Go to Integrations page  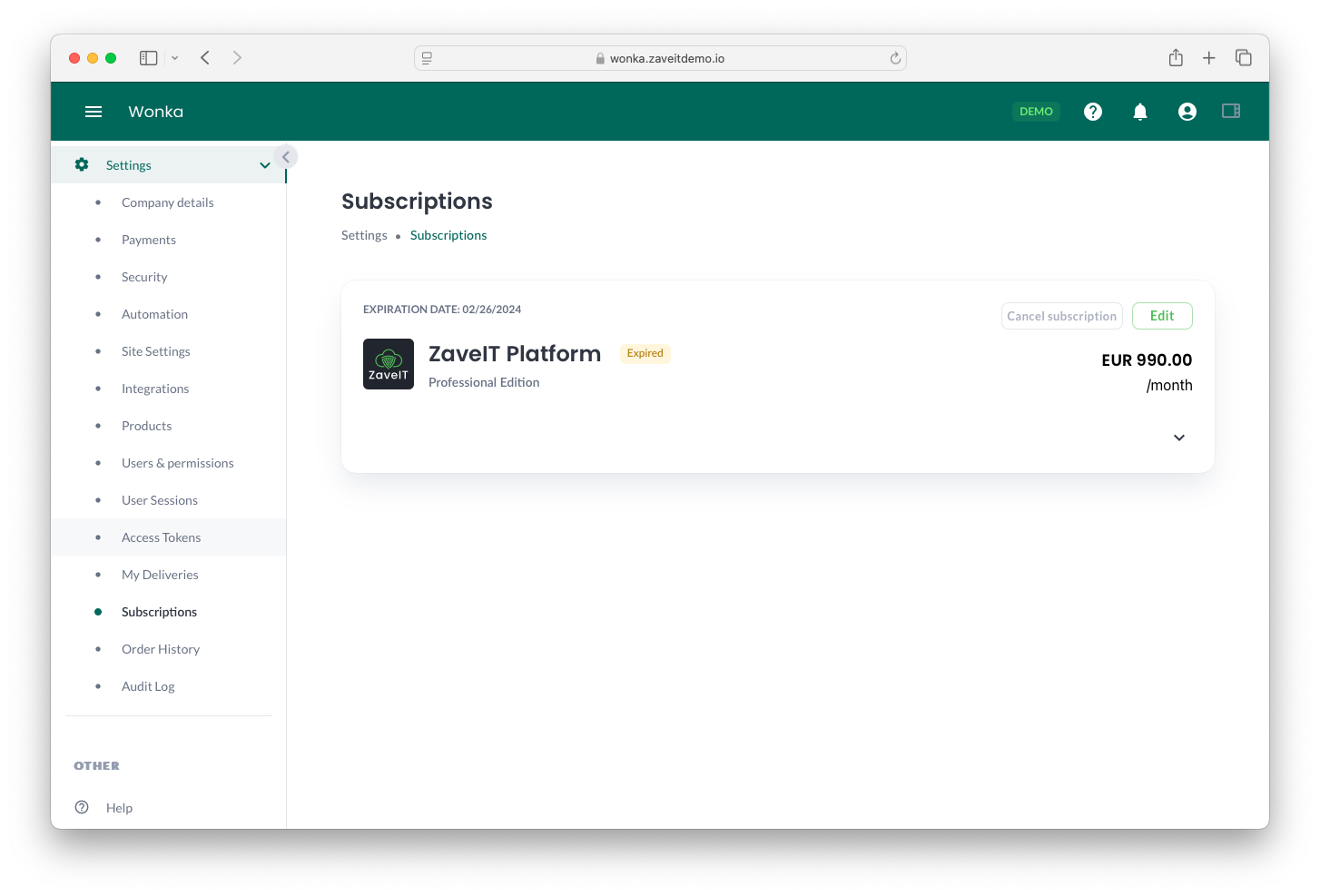coord(155,389)
